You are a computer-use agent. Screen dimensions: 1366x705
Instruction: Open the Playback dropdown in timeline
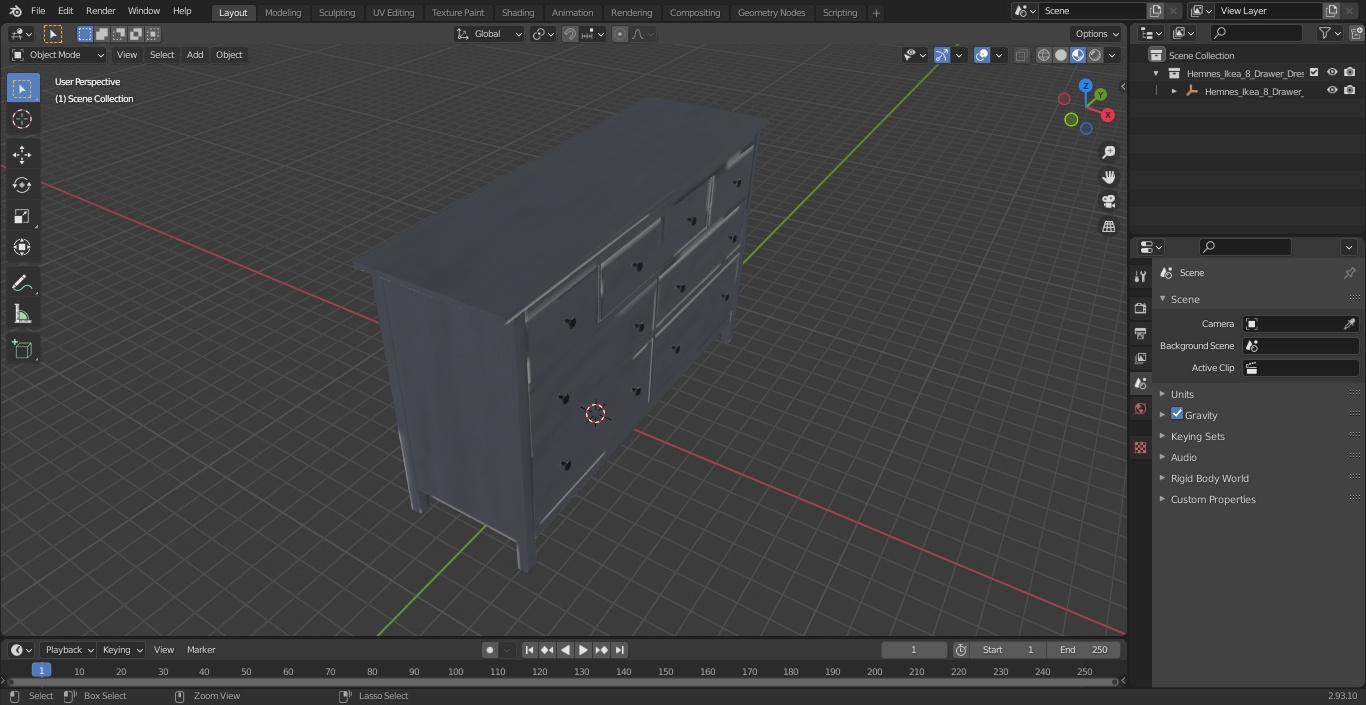pyautogui.click(x=69, y=650)
